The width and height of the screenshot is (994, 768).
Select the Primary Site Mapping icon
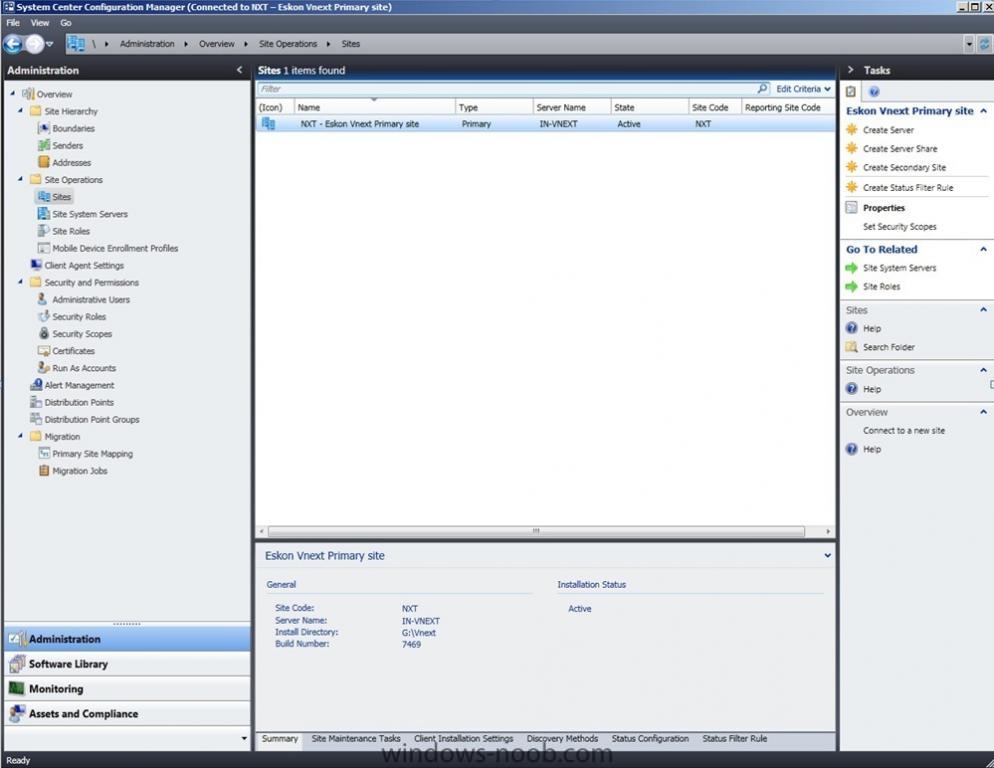(44, 453)
